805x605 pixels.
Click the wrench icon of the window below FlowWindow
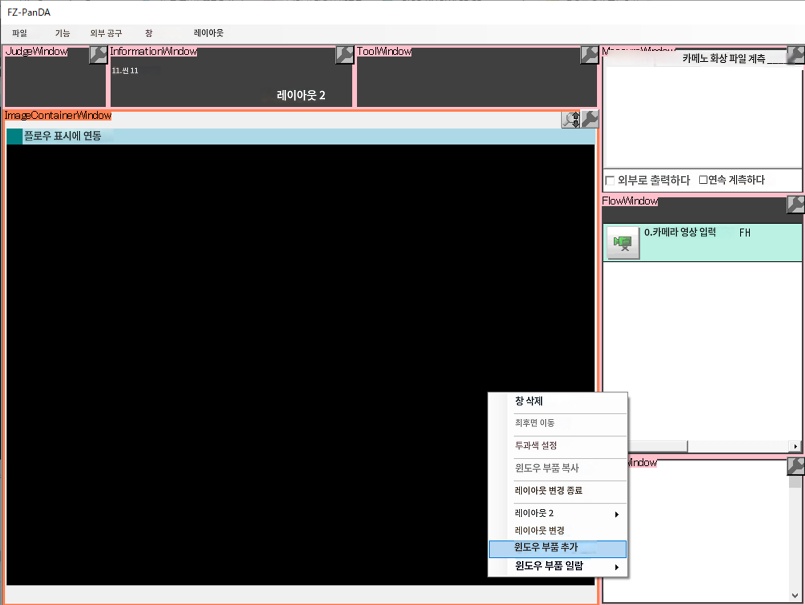tap(796, 466)
